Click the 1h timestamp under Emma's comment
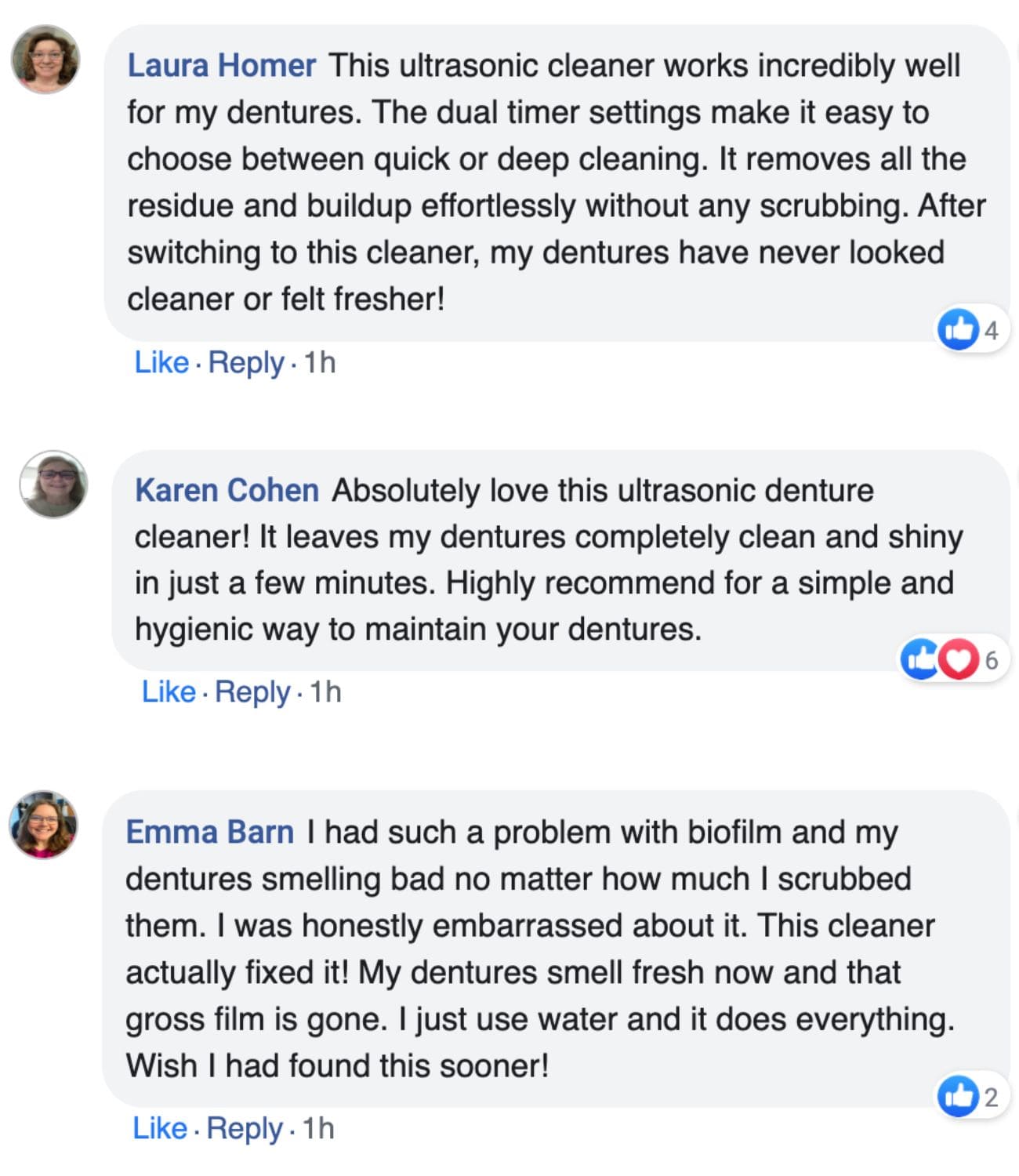 pos(318,1129)
